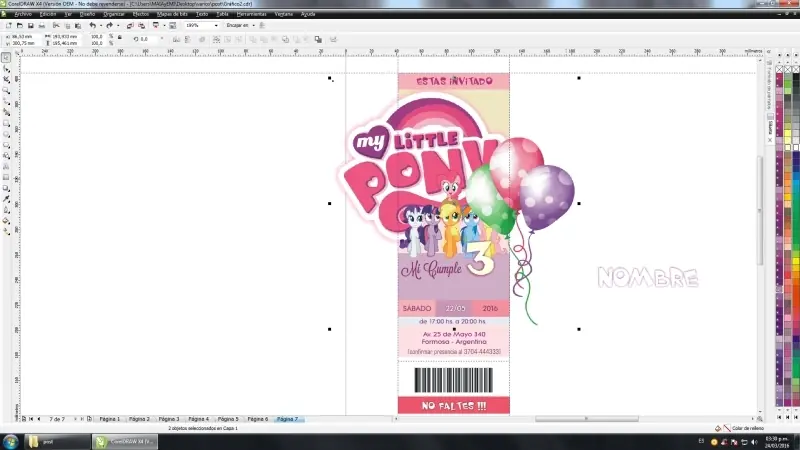The width and height of the screenshot is (800, 450).
Task: Open the Mapas de bits menu
Action: [x=172, y=14]
